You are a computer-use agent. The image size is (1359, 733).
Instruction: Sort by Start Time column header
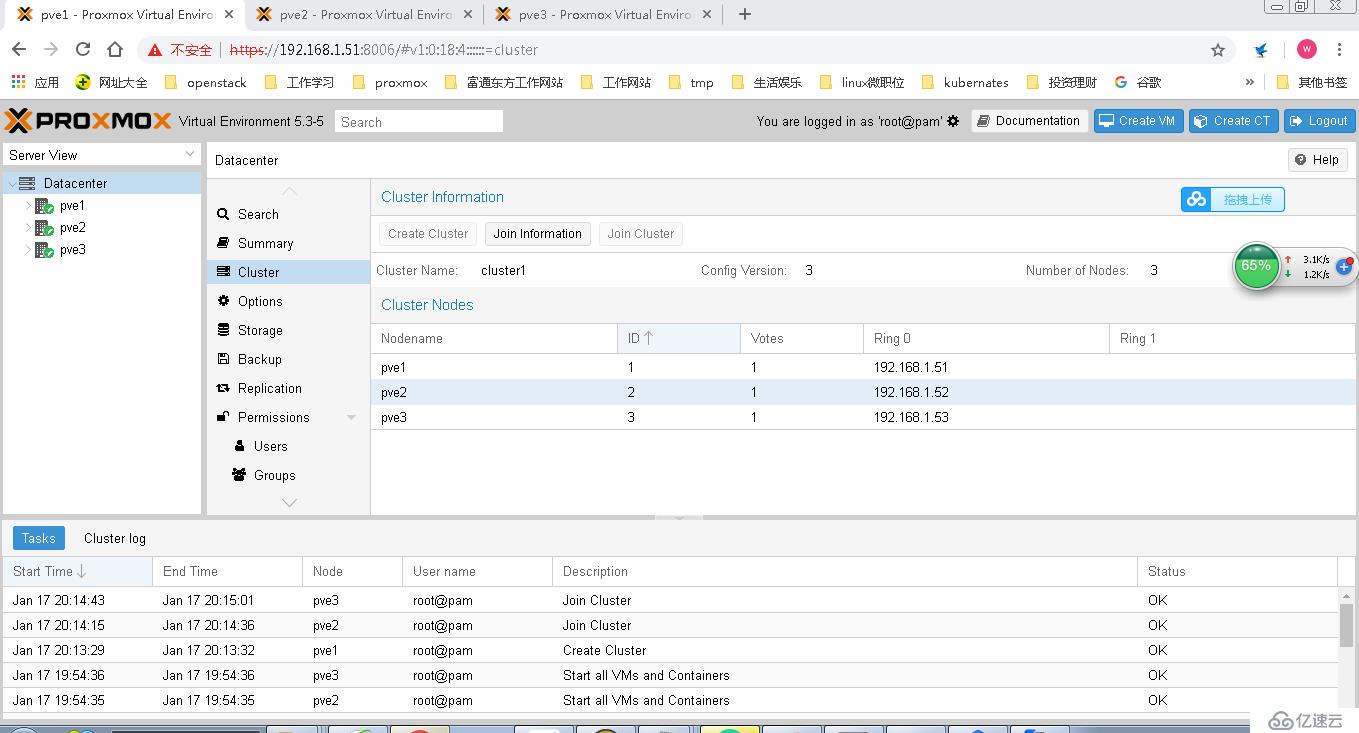pyautogui.click(x=77, y=571)
